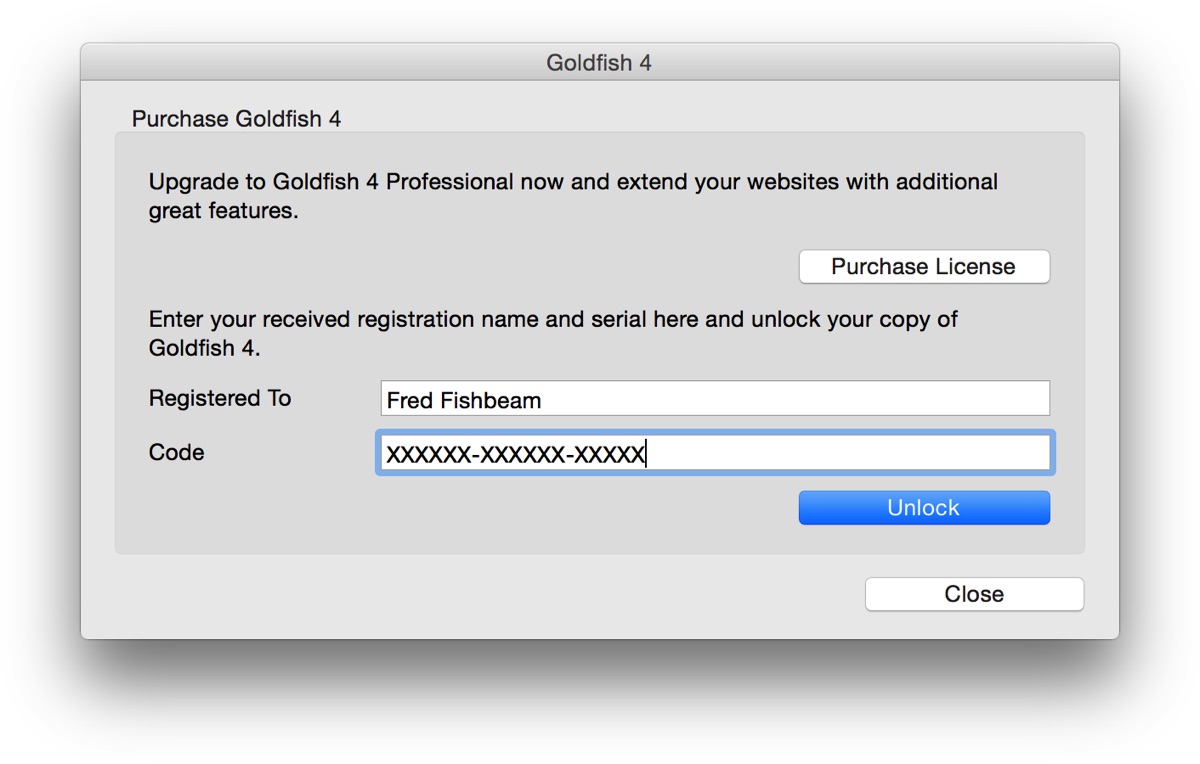This screenshot has height=764, width=1200.
Task: Focus the Registered To name field
Action: [x=715, y=398]
